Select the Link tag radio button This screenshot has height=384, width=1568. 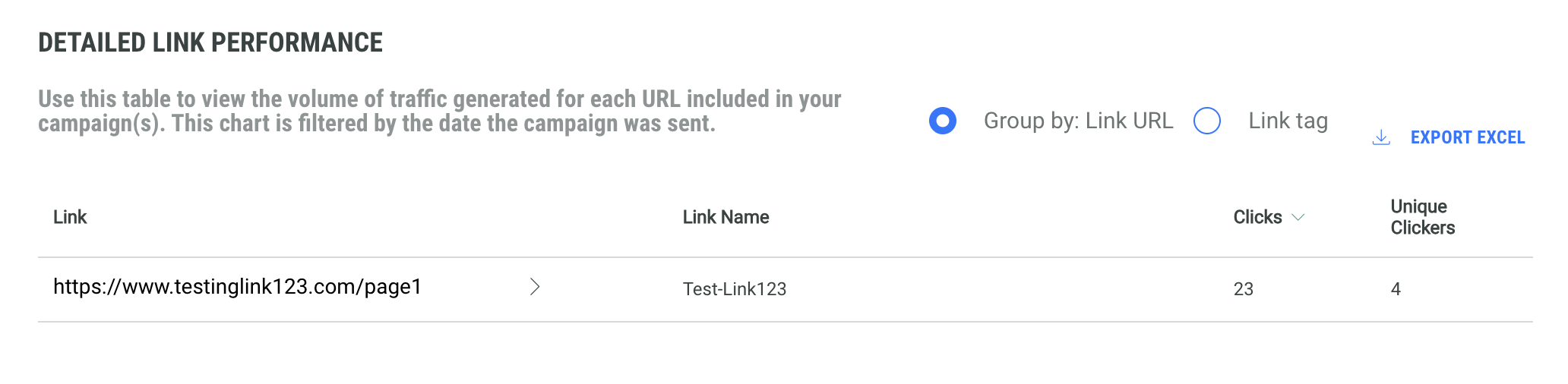1207,121
